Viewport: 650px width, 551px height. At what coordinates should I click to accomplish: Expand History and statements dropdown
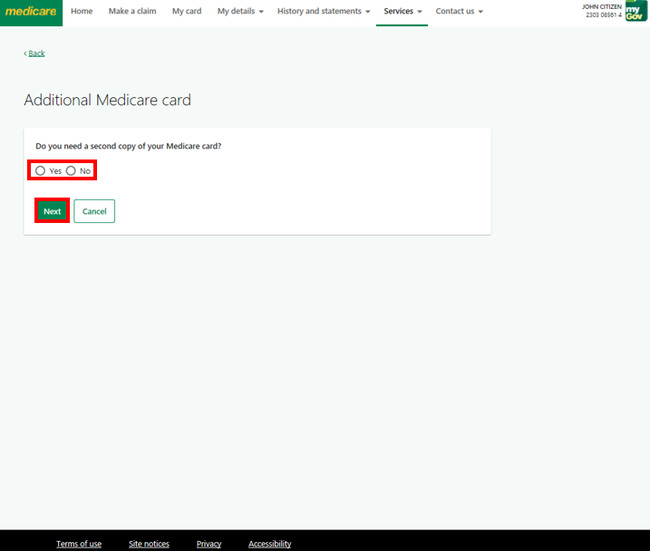(323, 11)
